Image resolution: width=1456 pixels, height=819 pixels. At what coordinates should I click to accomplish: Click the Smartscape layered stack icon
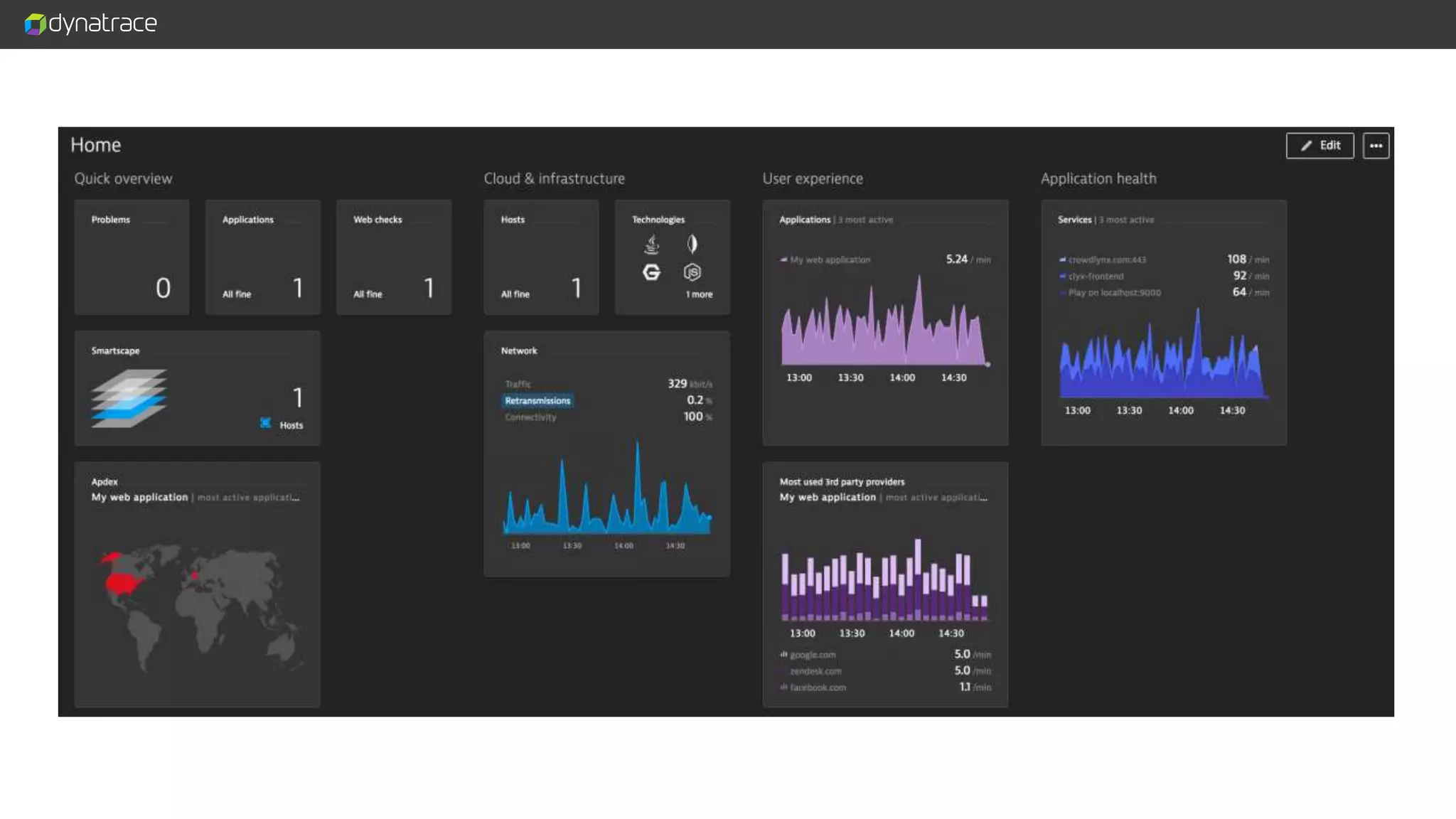(x=129, y=398)
